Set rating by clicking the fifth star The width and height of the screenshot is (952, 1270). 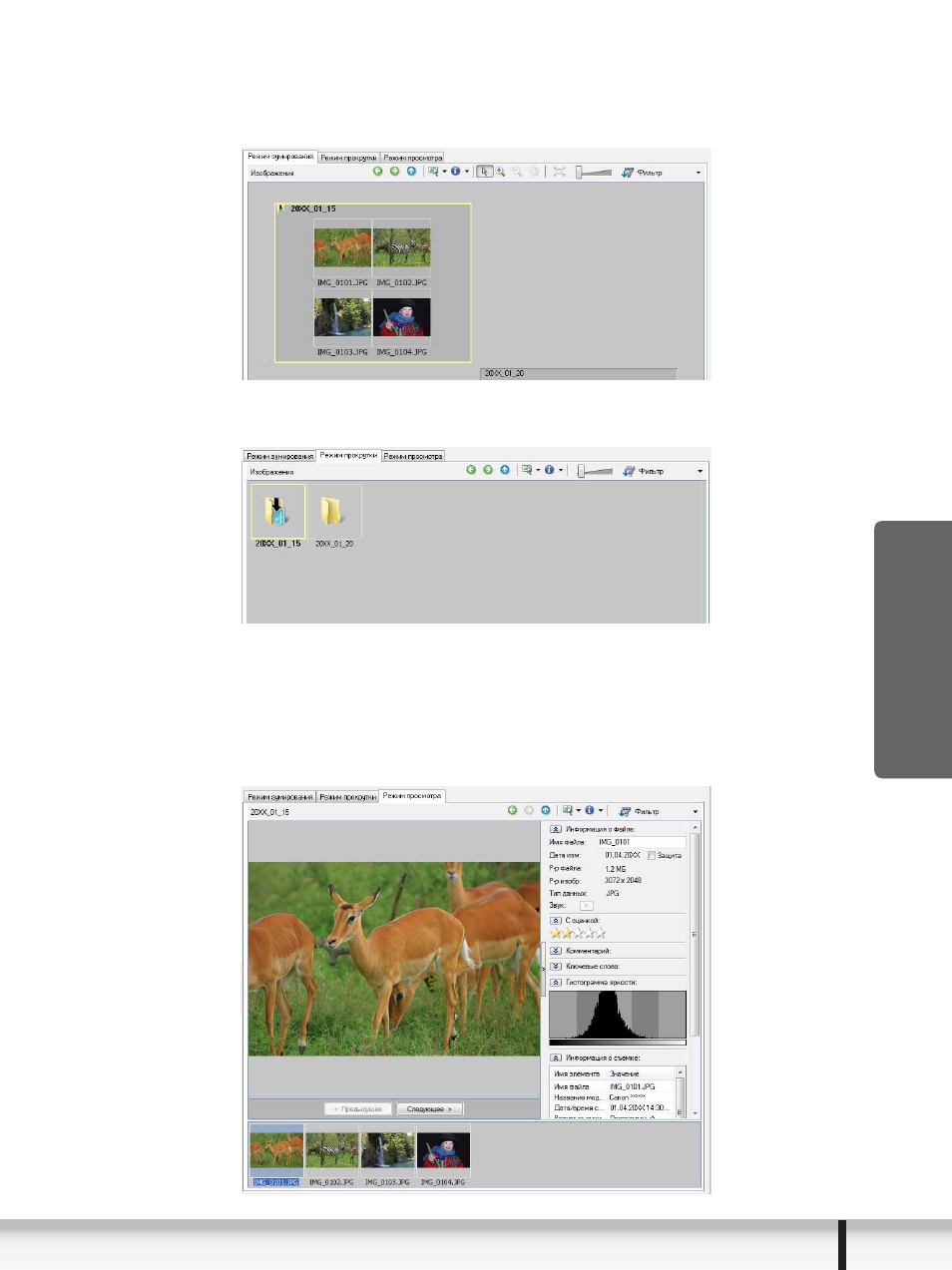tap(601, 934)
